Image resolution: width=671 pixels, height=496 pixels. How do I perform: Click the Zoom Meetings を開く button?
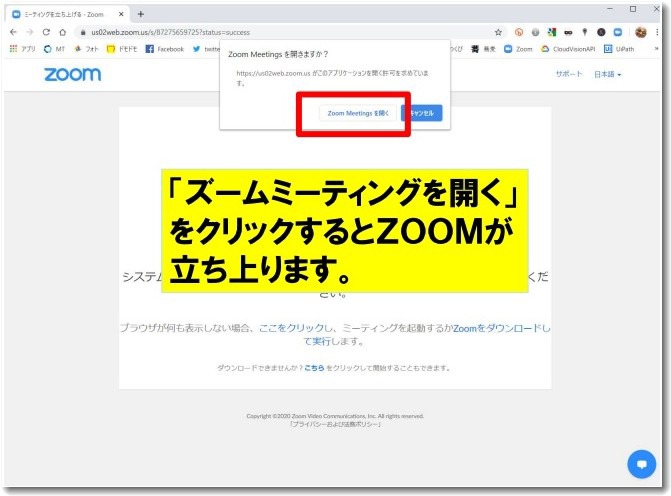(x=358, y=113)
